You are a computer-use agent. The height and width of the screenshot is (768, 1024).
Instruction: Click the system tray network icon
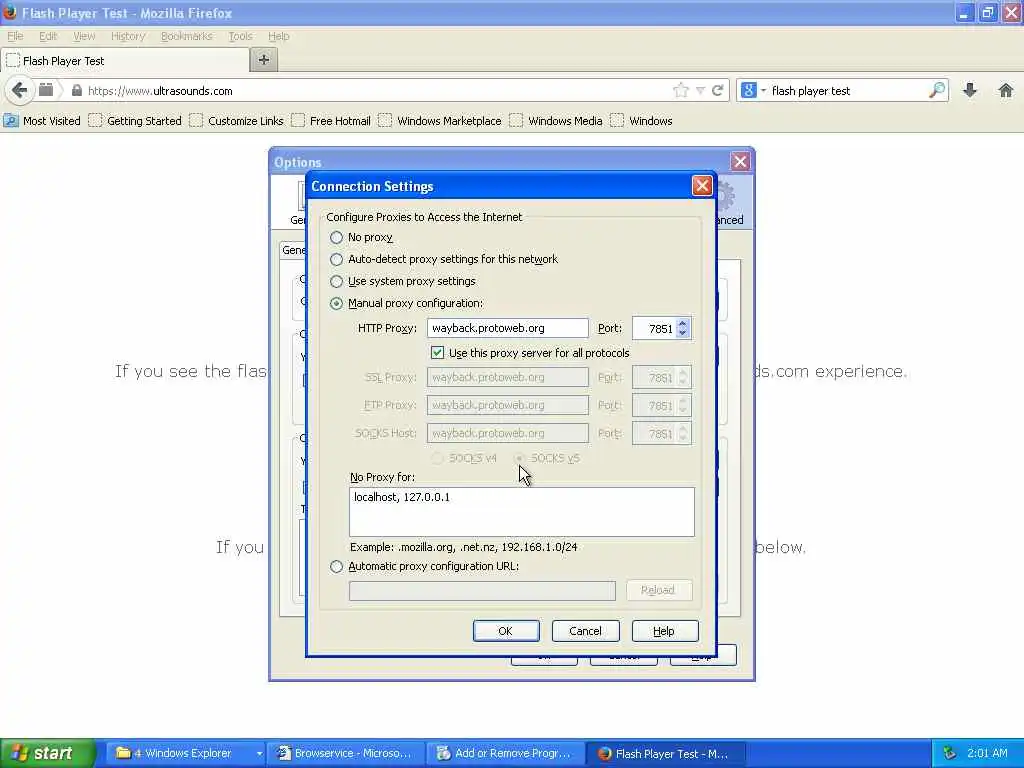(x=950, y=754)
